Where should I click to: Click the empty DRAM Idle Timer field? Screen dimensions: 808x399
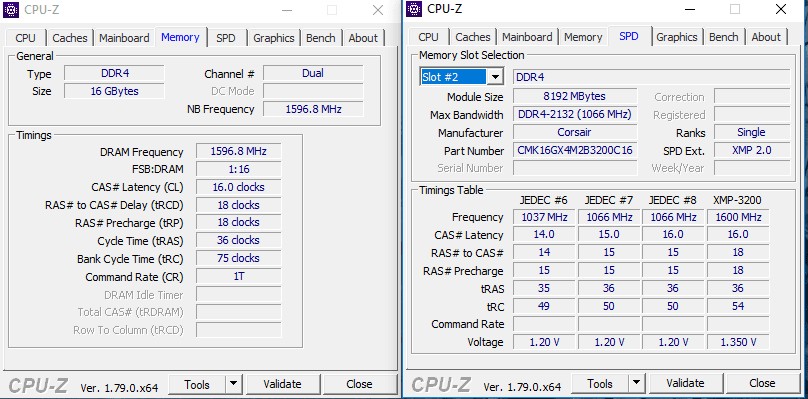pyautogui.click(x=239, y=294)
